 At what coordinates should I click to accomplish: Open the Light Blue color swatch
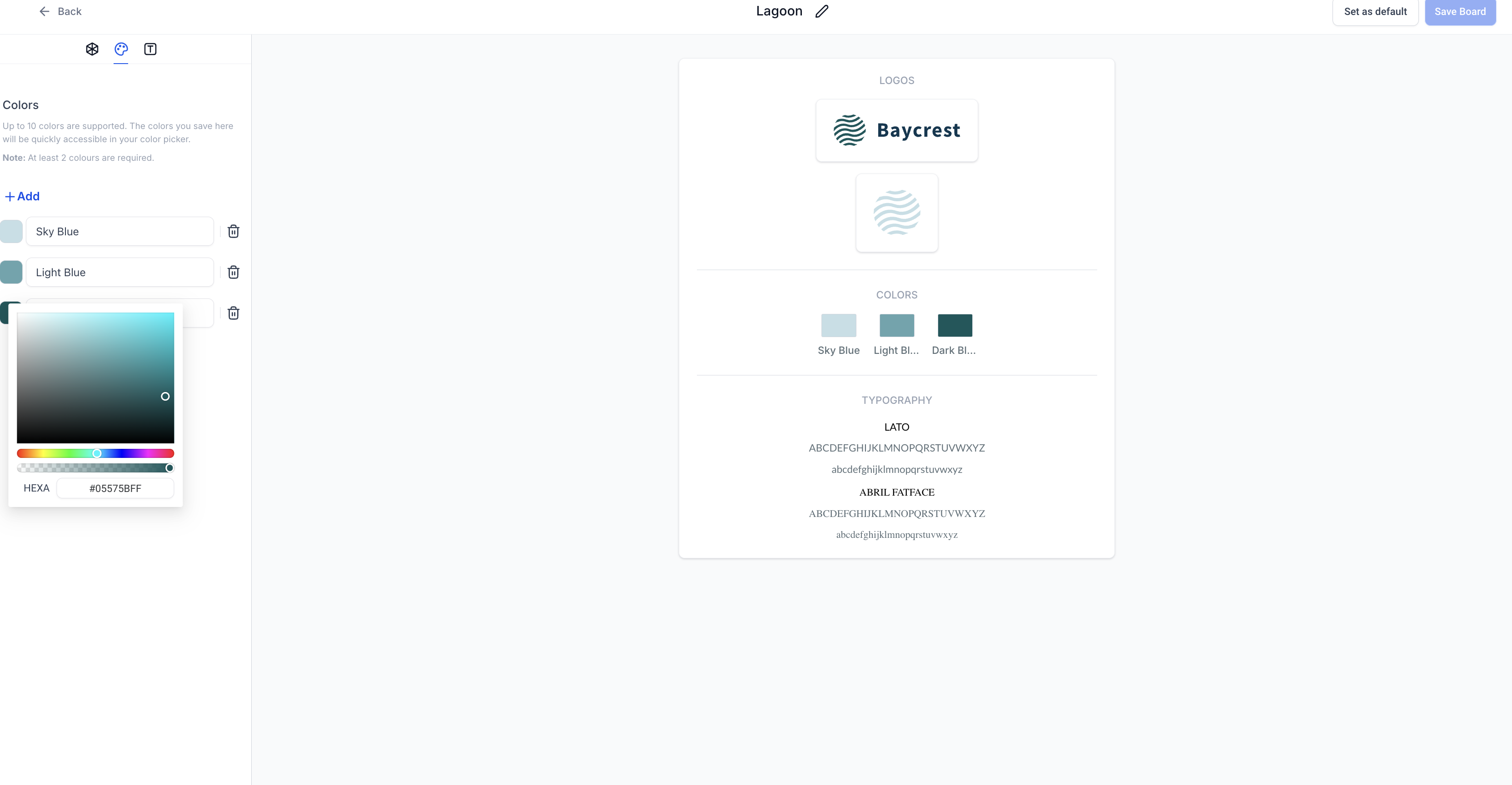[11, 272]
